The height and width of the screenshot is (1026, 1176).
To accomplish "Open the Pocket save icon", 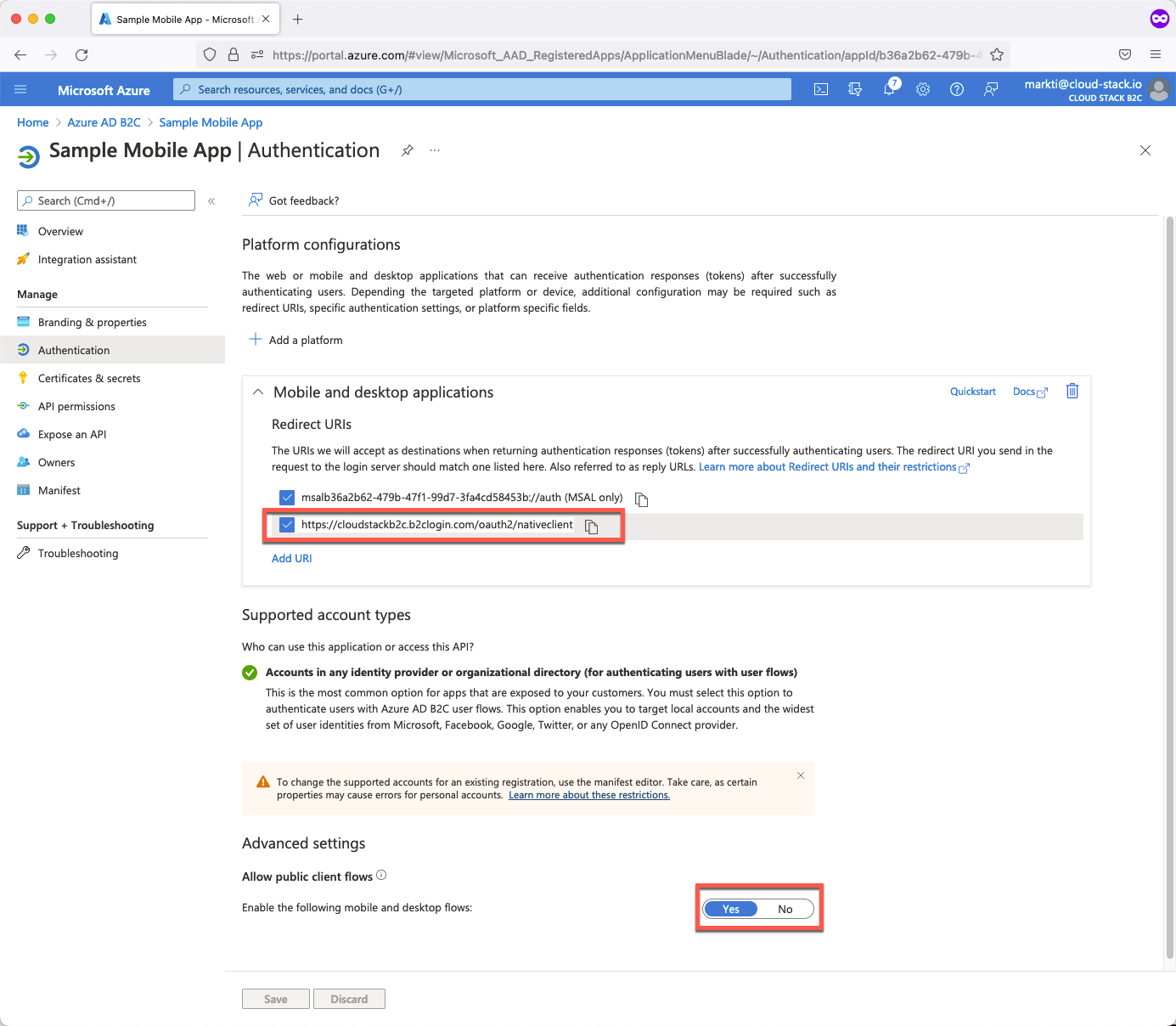I will [1125, 55].
